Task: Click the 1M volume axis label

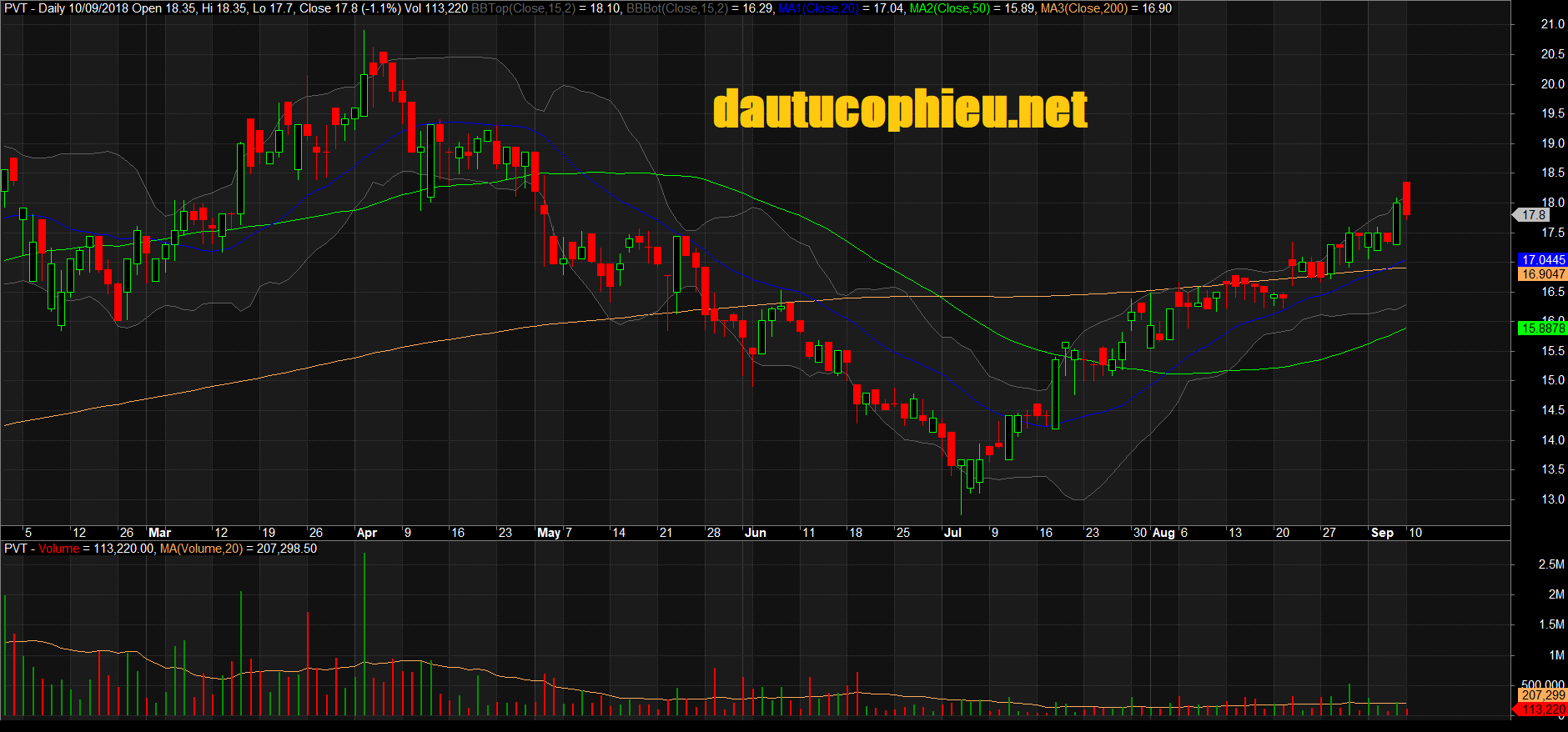Action: click(1556, 655)
